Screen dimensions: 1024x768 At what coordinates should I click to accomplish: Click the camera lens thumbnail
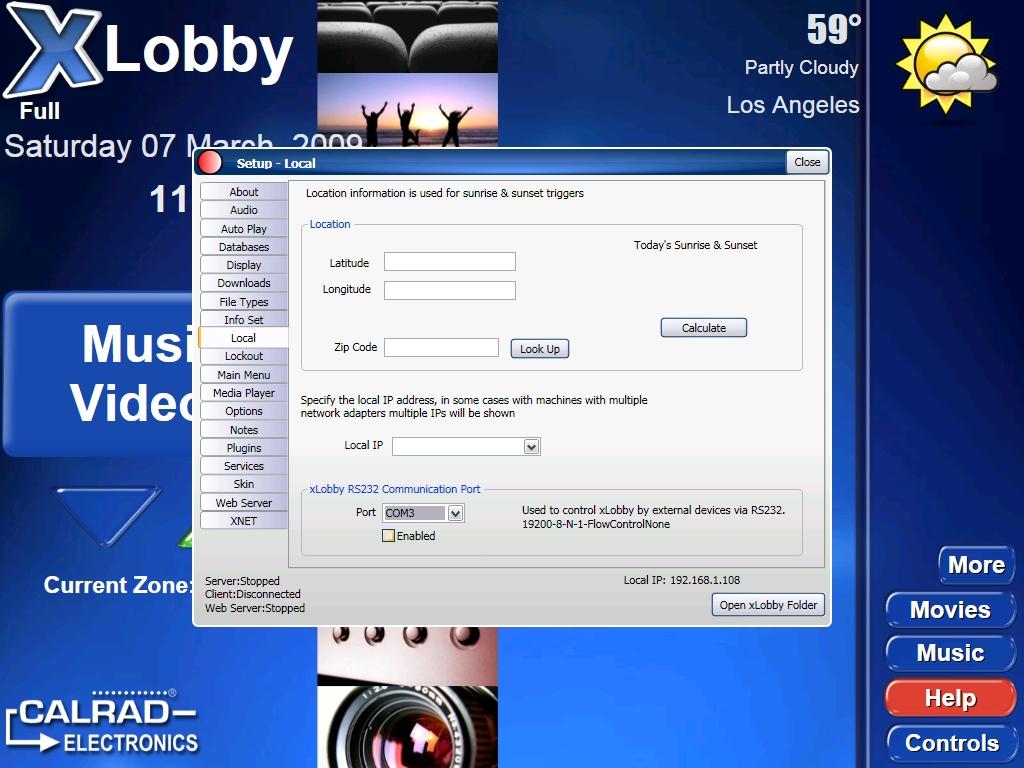[x=408, y=727]
